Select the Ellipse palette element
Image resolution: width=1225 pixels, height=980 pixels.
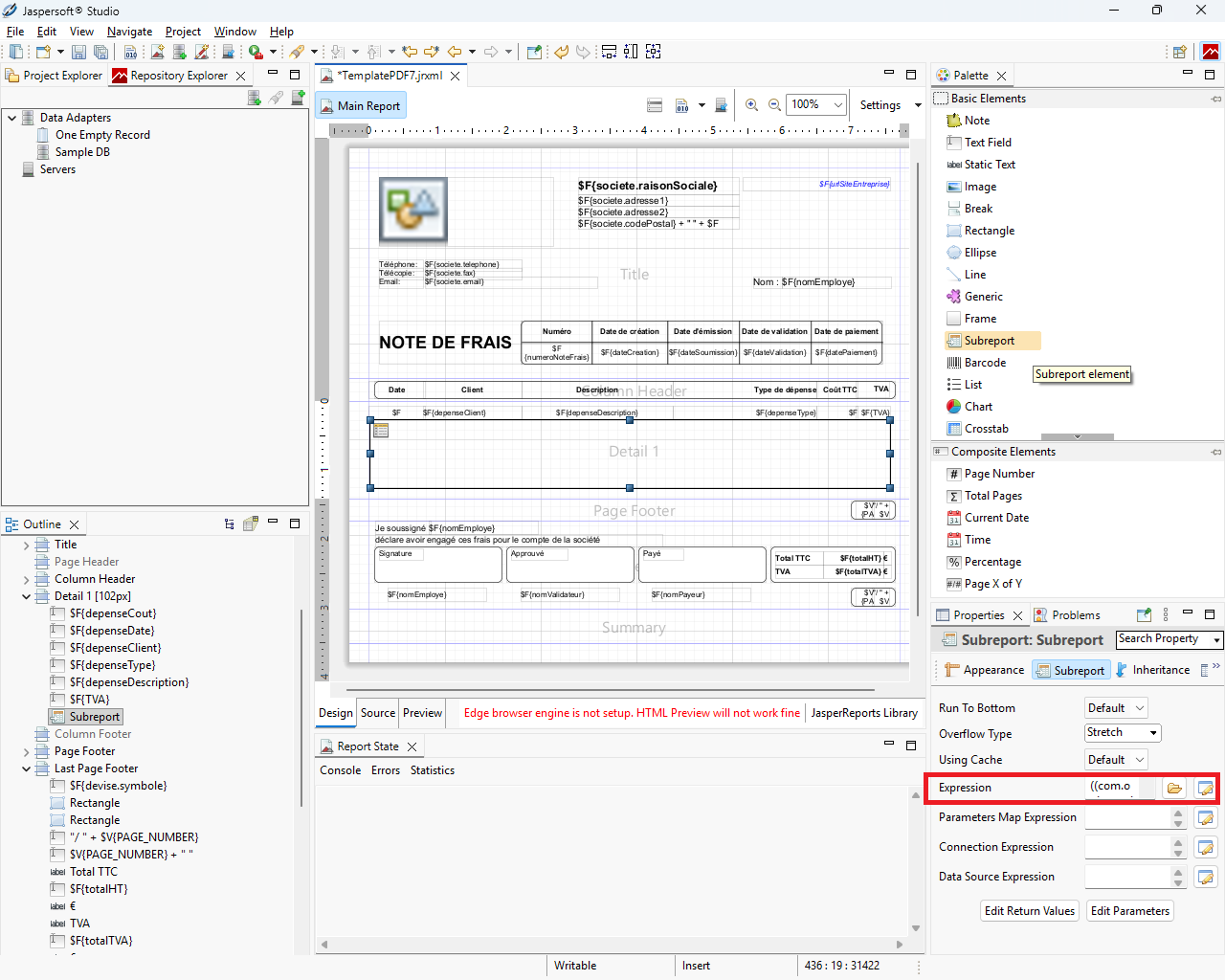pos(971,253)
